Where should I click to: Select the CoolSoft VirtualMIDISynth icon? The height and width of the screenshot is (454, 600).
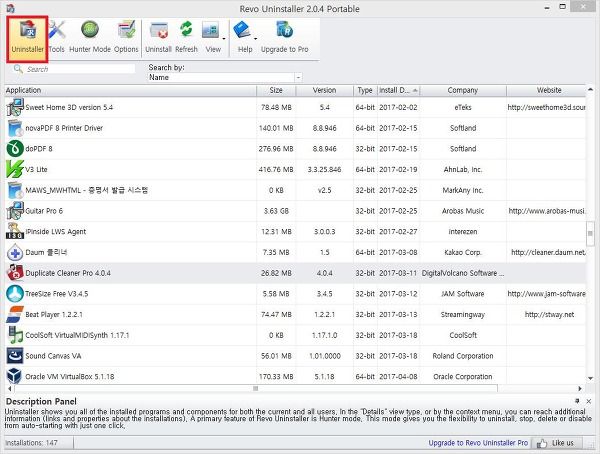tap(15, 335)
